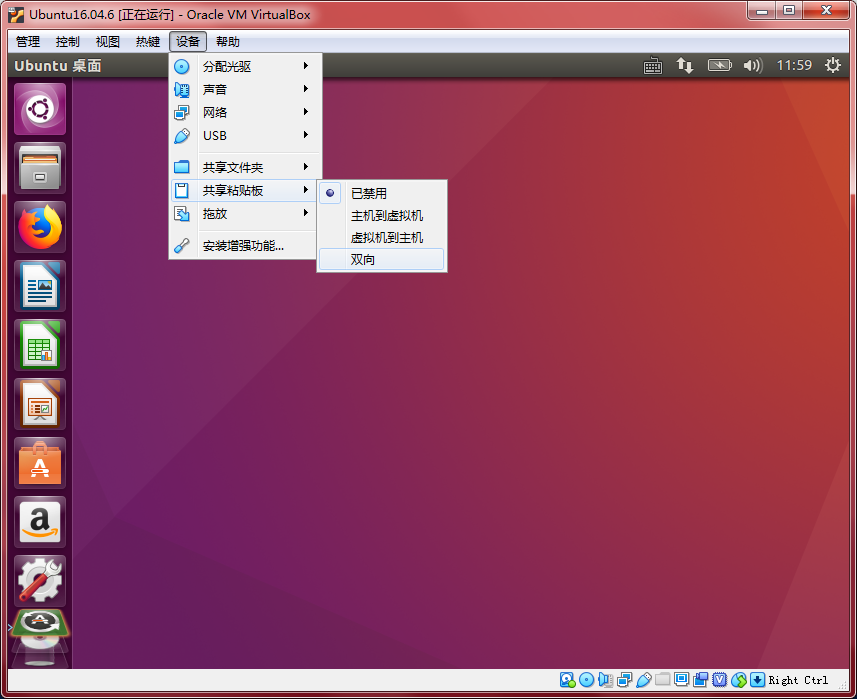Click 安装增强功能... menu entry

pyautogui.click(x=245, y=245)
